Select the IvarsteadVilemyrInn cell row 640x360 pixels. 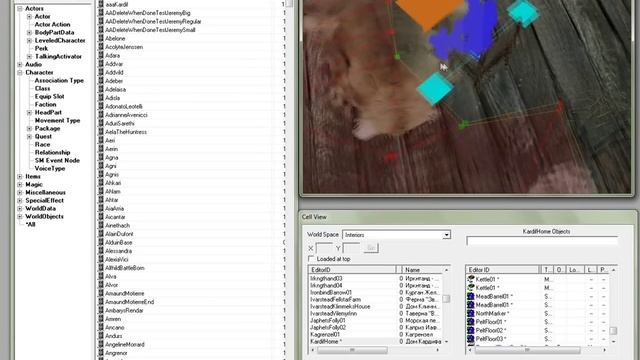tap(375, 313)
